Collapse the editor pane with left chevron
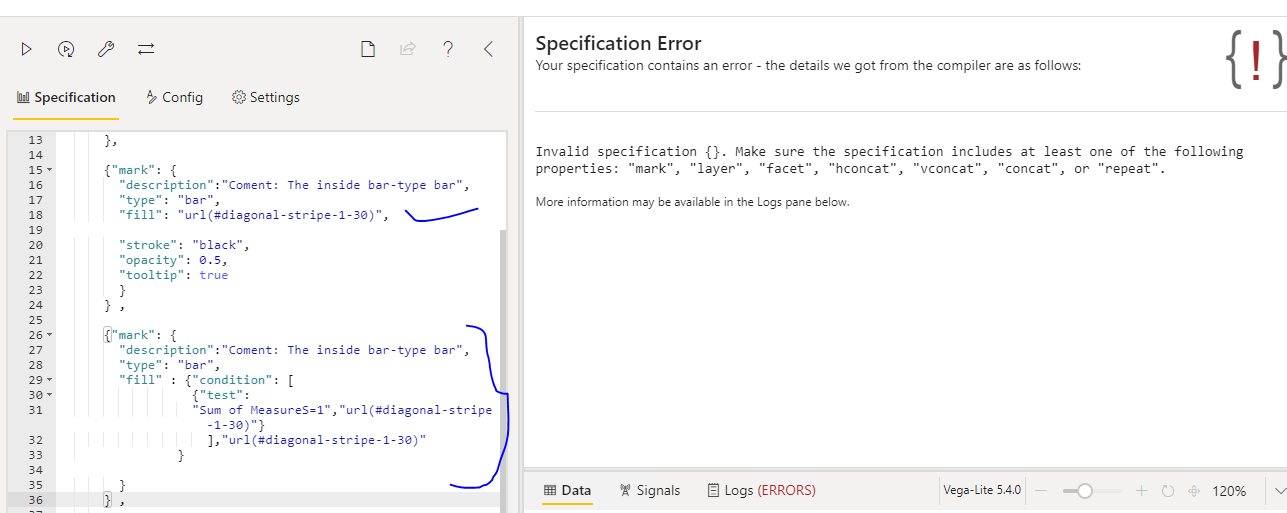 488,49
